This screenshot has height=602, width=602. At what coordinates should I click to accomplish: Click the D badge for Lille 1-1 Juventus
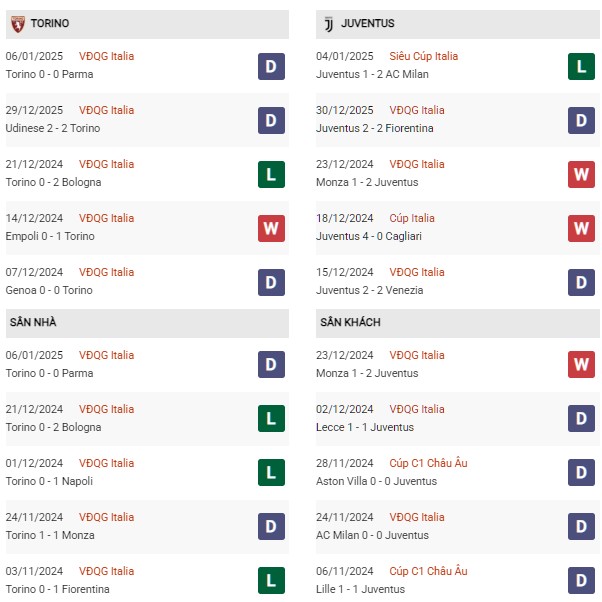coord(581,580)
